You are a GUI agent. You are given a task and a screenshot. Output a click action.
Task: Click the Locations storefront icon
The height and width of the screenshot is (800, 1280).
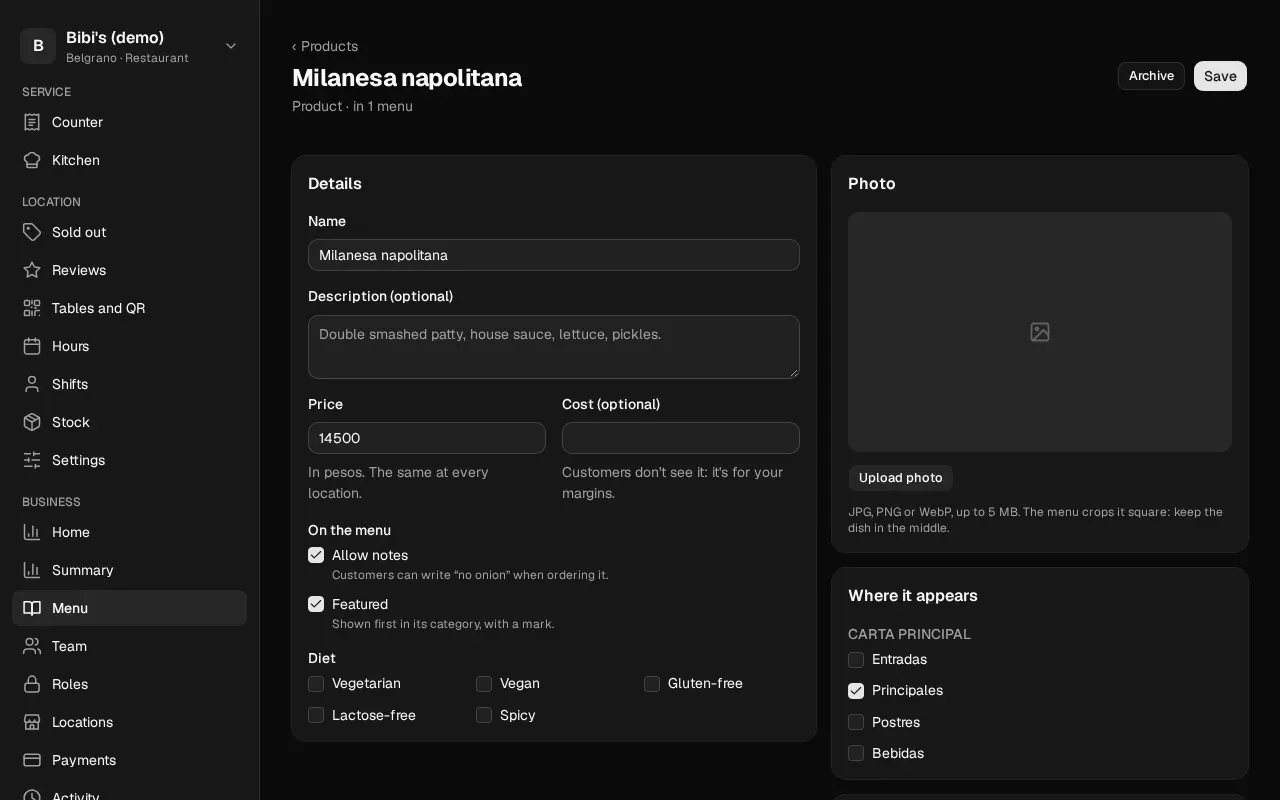pos(32,722)
